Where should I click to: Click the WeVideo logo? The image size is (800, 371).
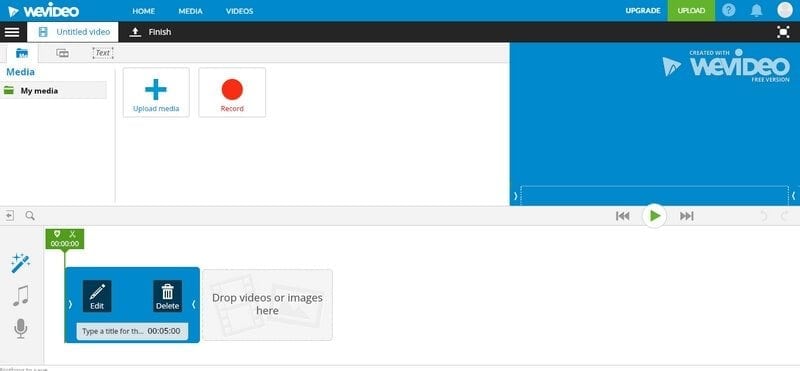click(43, 10)
